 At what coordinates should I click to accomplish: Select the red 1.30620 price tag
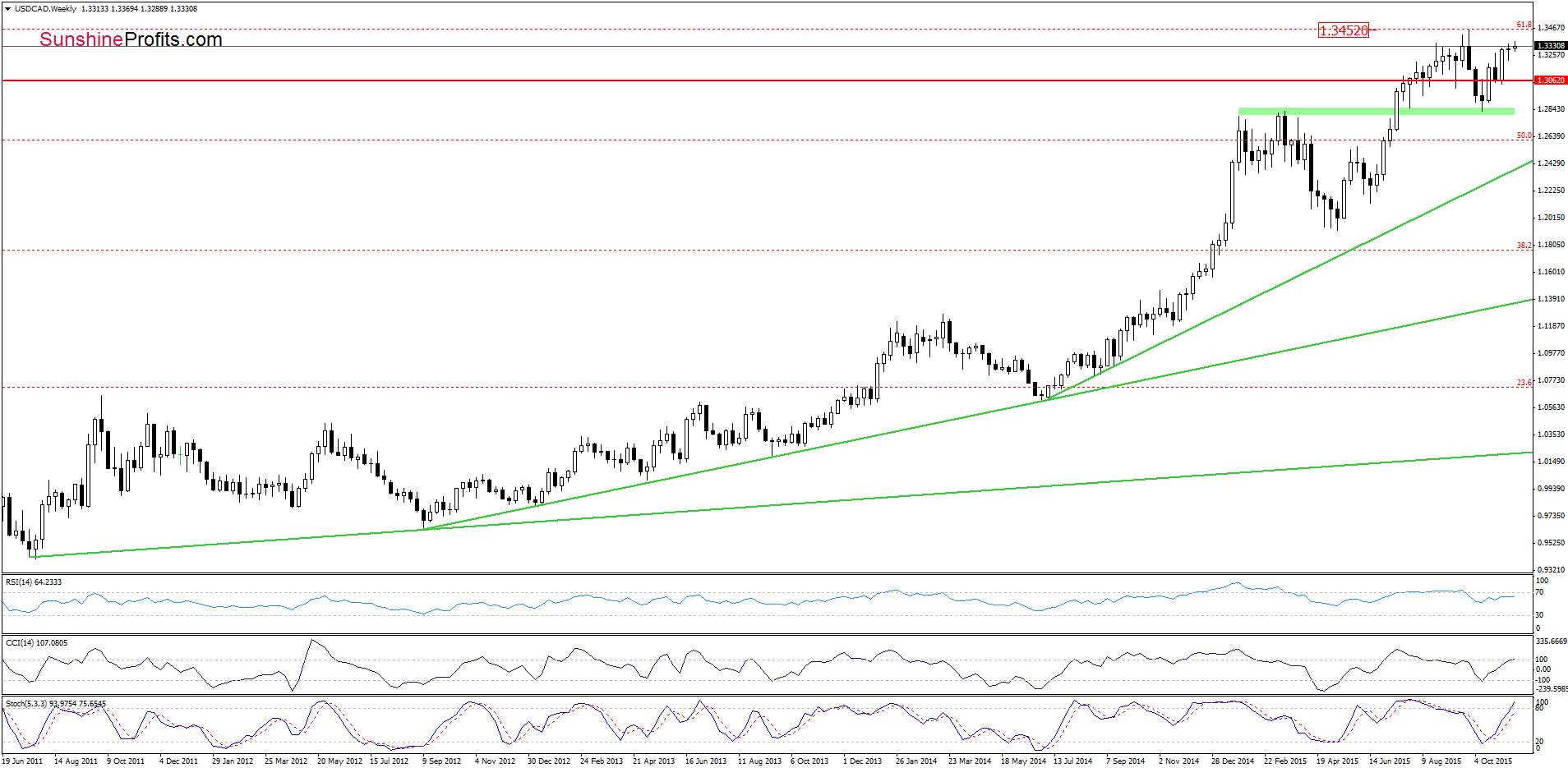coord(1551,80)
